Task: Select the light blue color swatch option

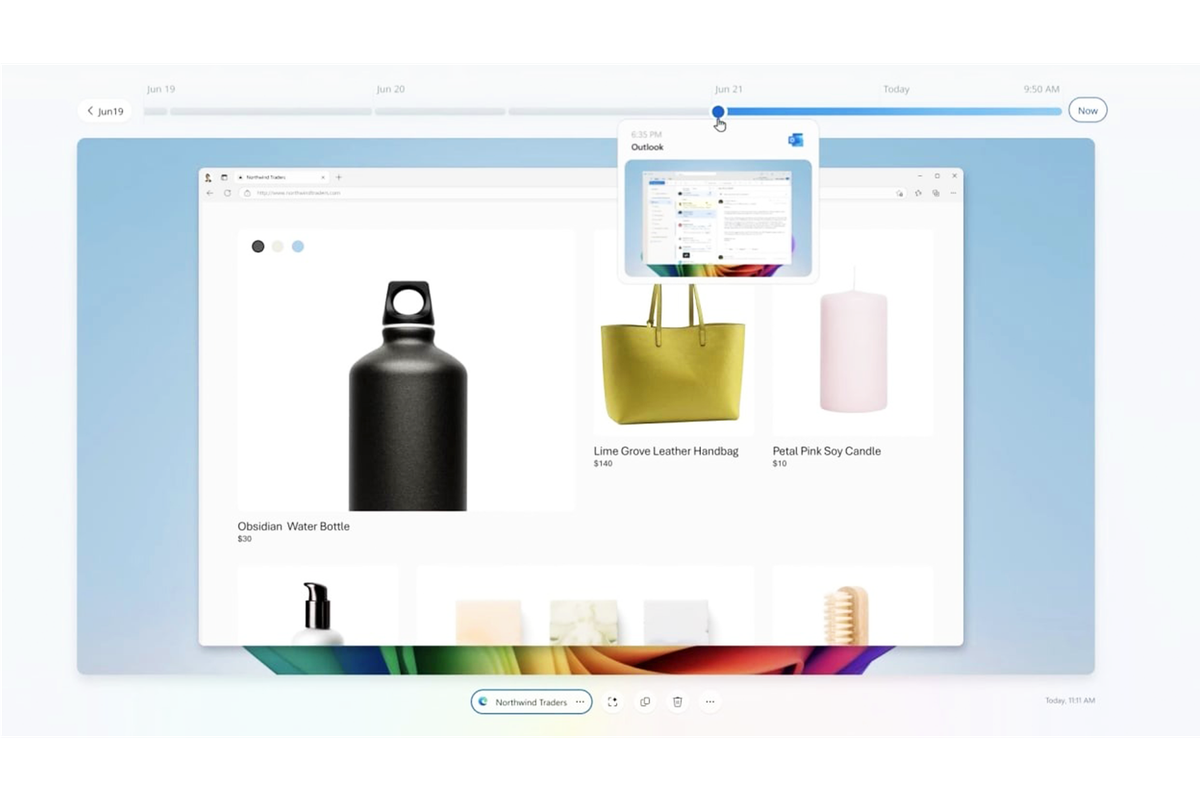Action: [x=298, y=245]
